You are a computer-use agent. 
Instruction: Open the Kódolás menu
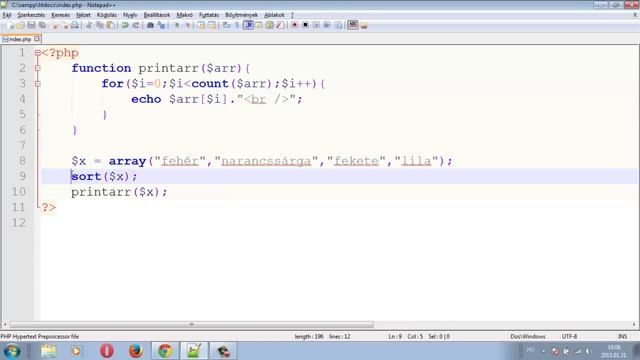point(107,15)
